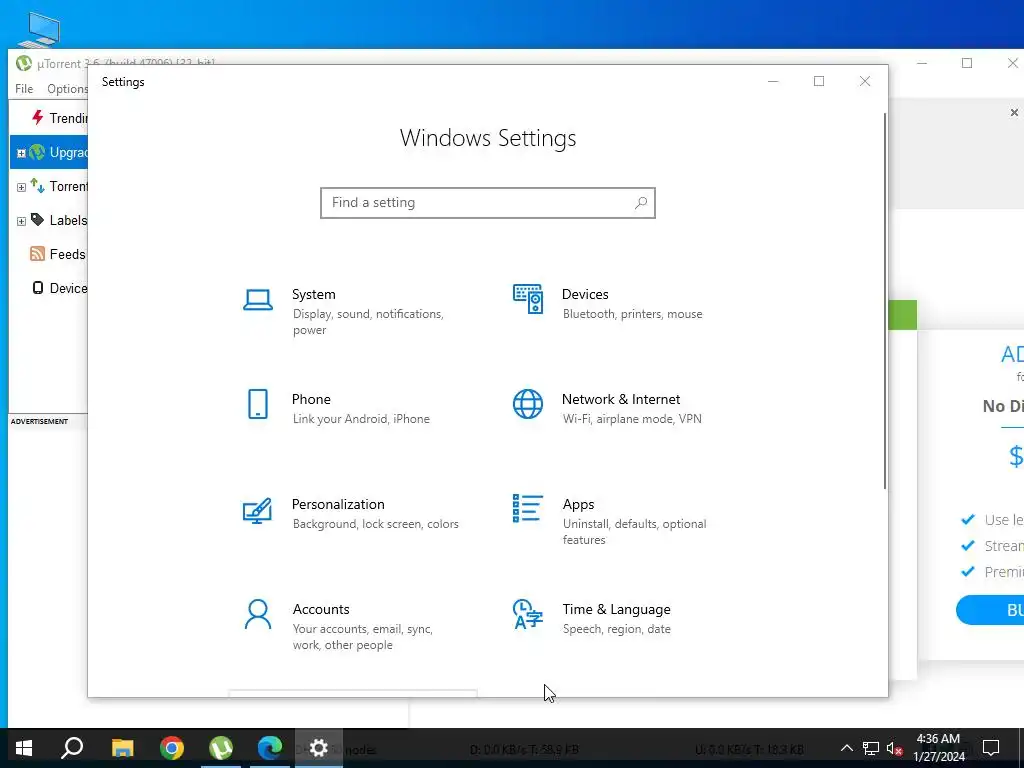This screenshot has width=1024, height=768.
Task: Click the uTorrent Labels tag icon
Action: pyautogui.click(x=37, y=219)
